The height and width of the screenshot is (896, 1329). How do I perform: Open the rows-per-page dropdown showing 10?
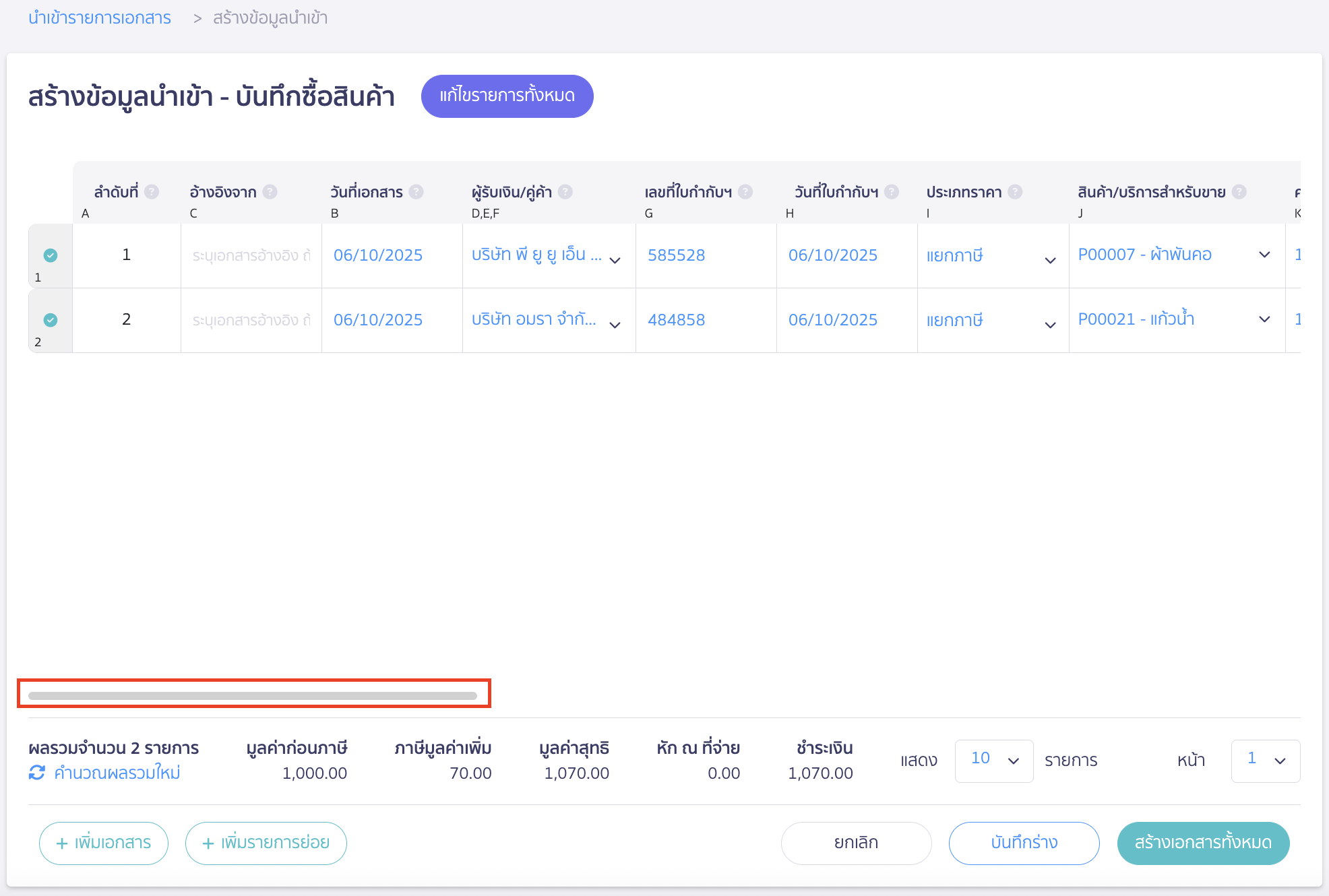point(993,761)
